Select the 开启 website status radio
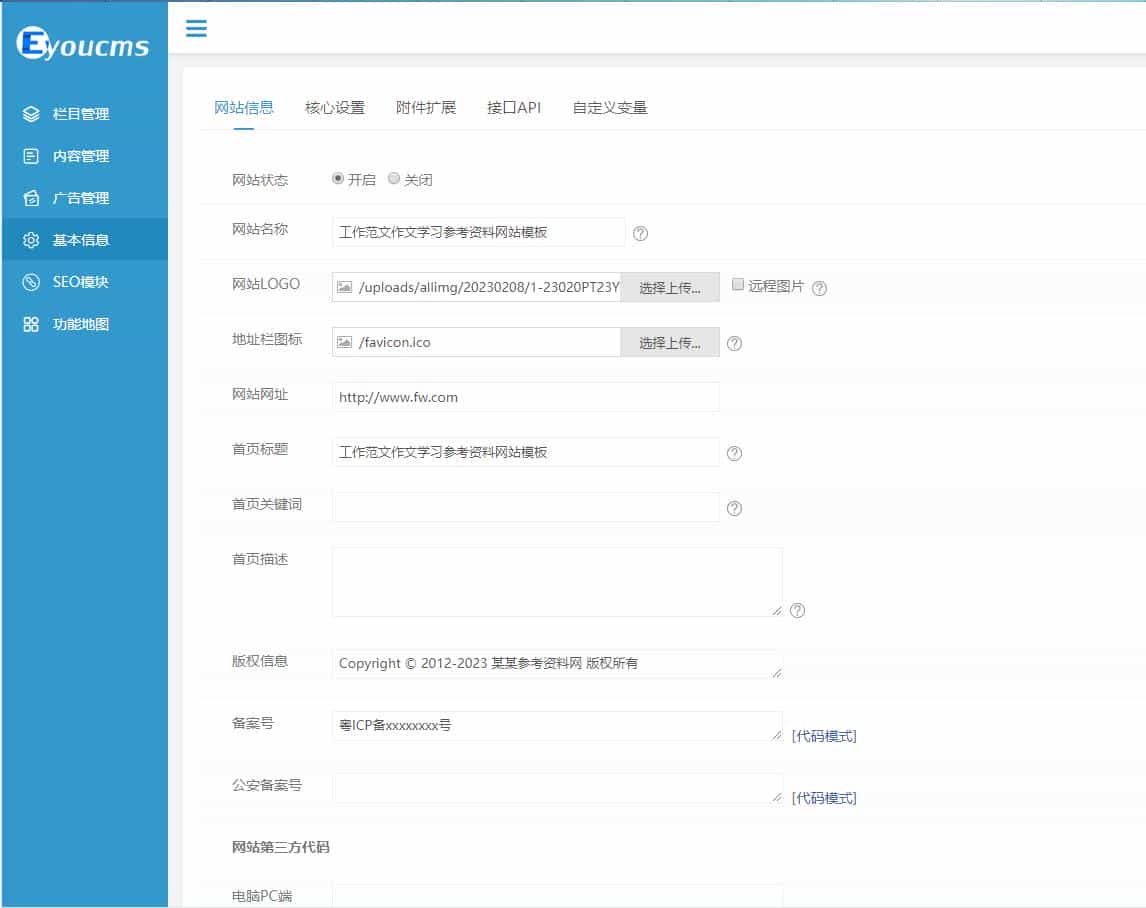The height and width of the screenshot is (908, 1146). point(338,178)
